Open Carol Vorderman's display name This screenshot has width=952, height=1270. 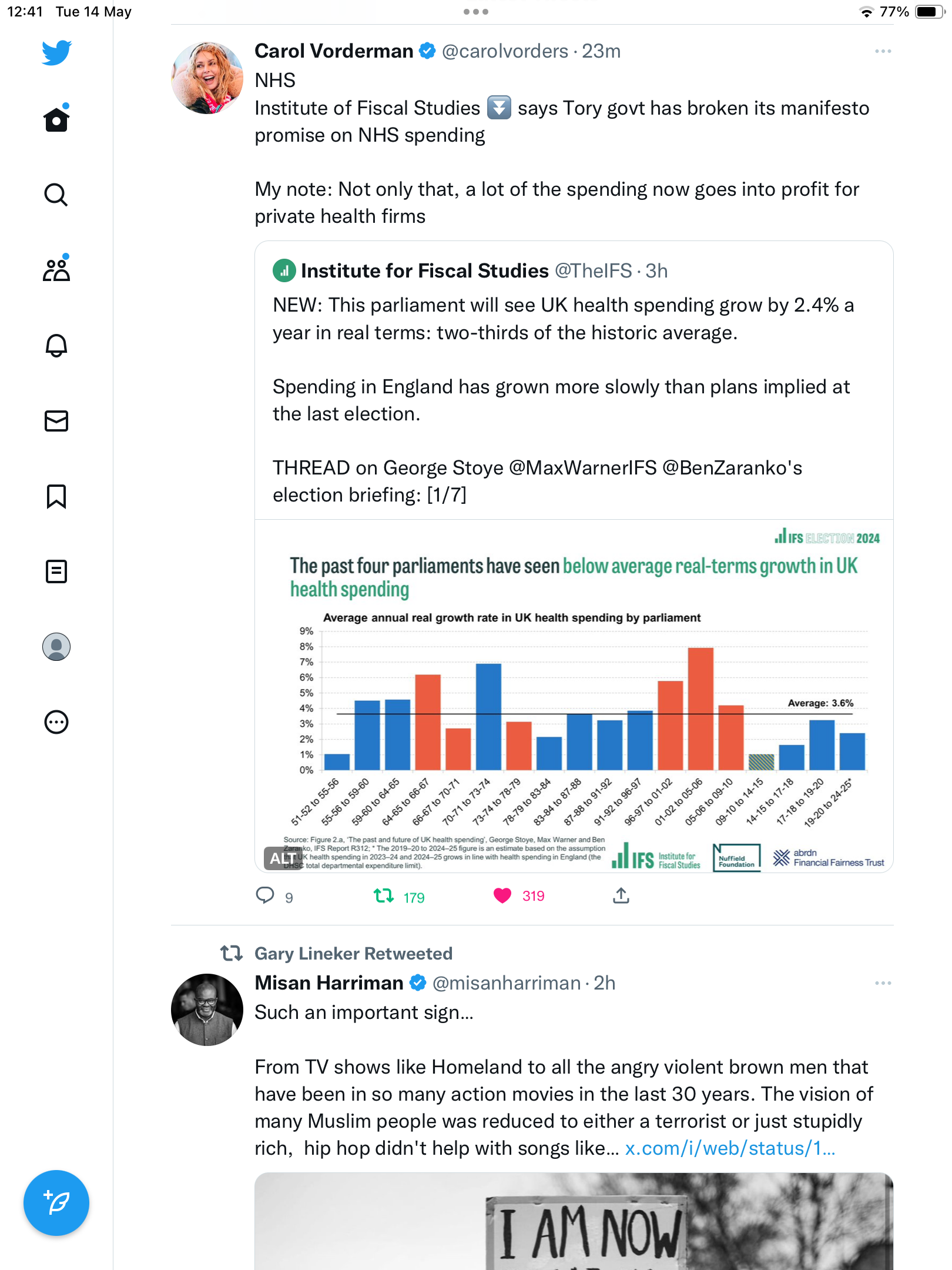(x=334, y=51)
